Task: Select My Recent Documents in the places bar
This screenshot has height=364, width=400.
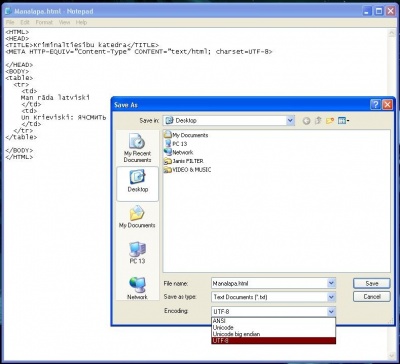Action: click(137, 148)
